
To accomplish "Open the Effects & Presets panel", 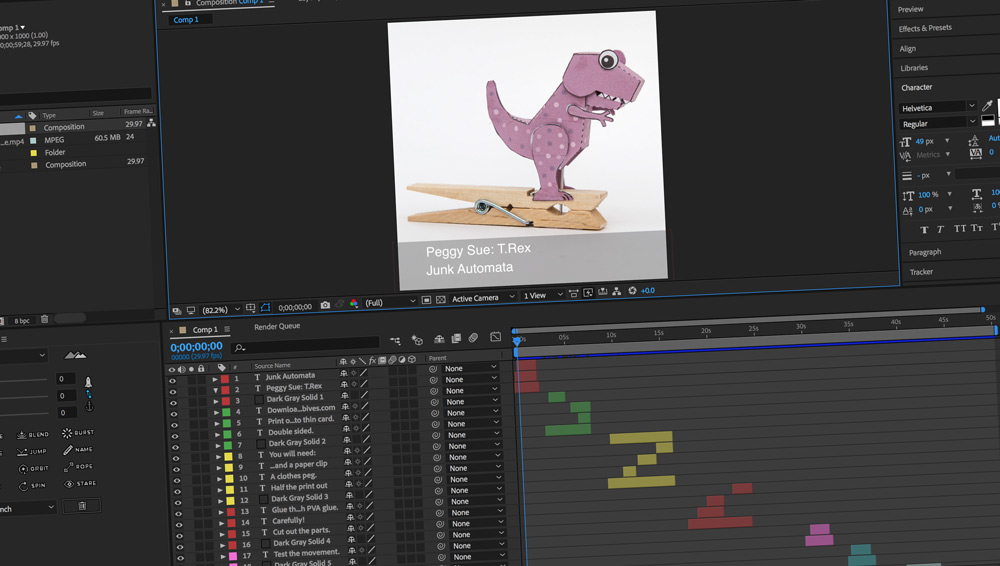I will (925, 28).
